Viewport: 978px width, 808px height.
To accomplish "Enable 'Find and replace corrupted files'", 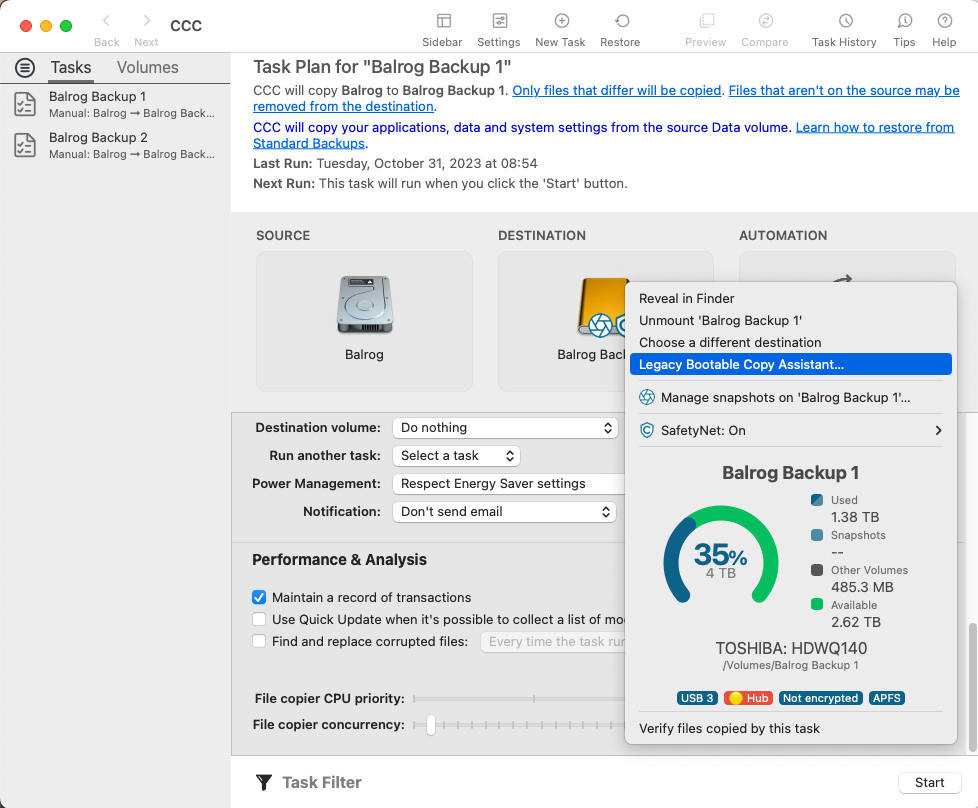I will pyautogui.click(x=259, y=640).
